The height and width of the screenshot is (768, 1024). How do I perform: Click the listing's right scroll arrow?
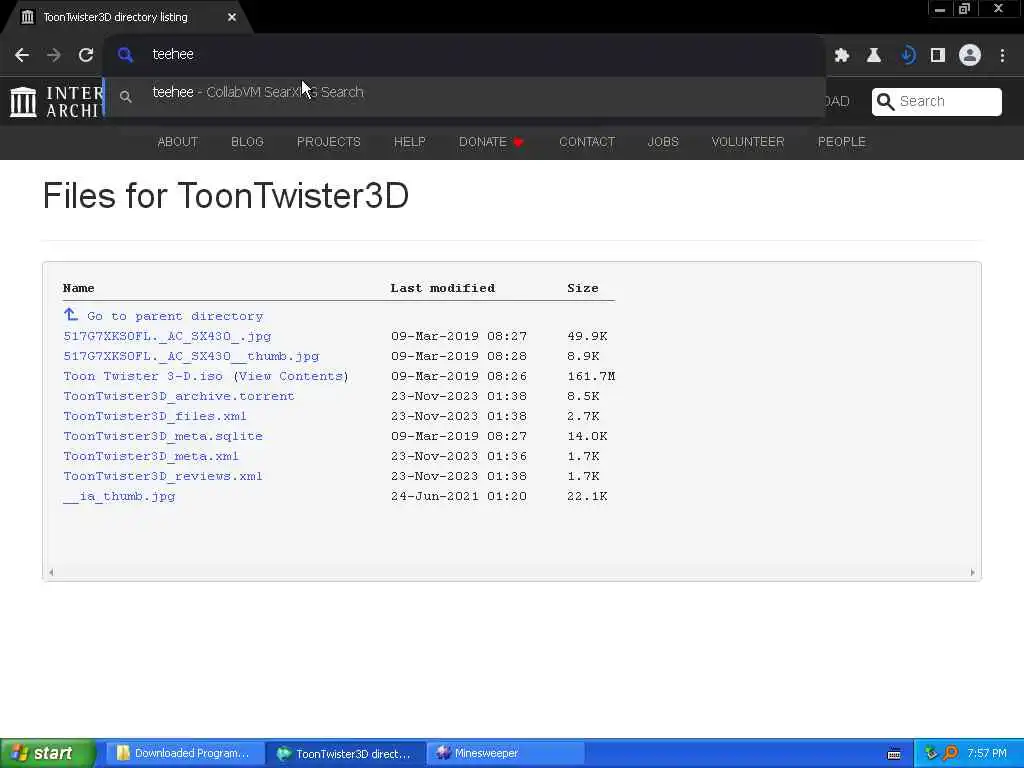[972, 572]
